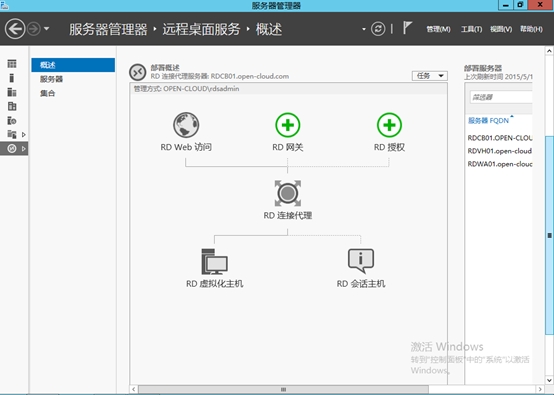Open the 视图(V) menu
Image resolution: width=554 pixels, height=395 pixels.
click(501, 29)
